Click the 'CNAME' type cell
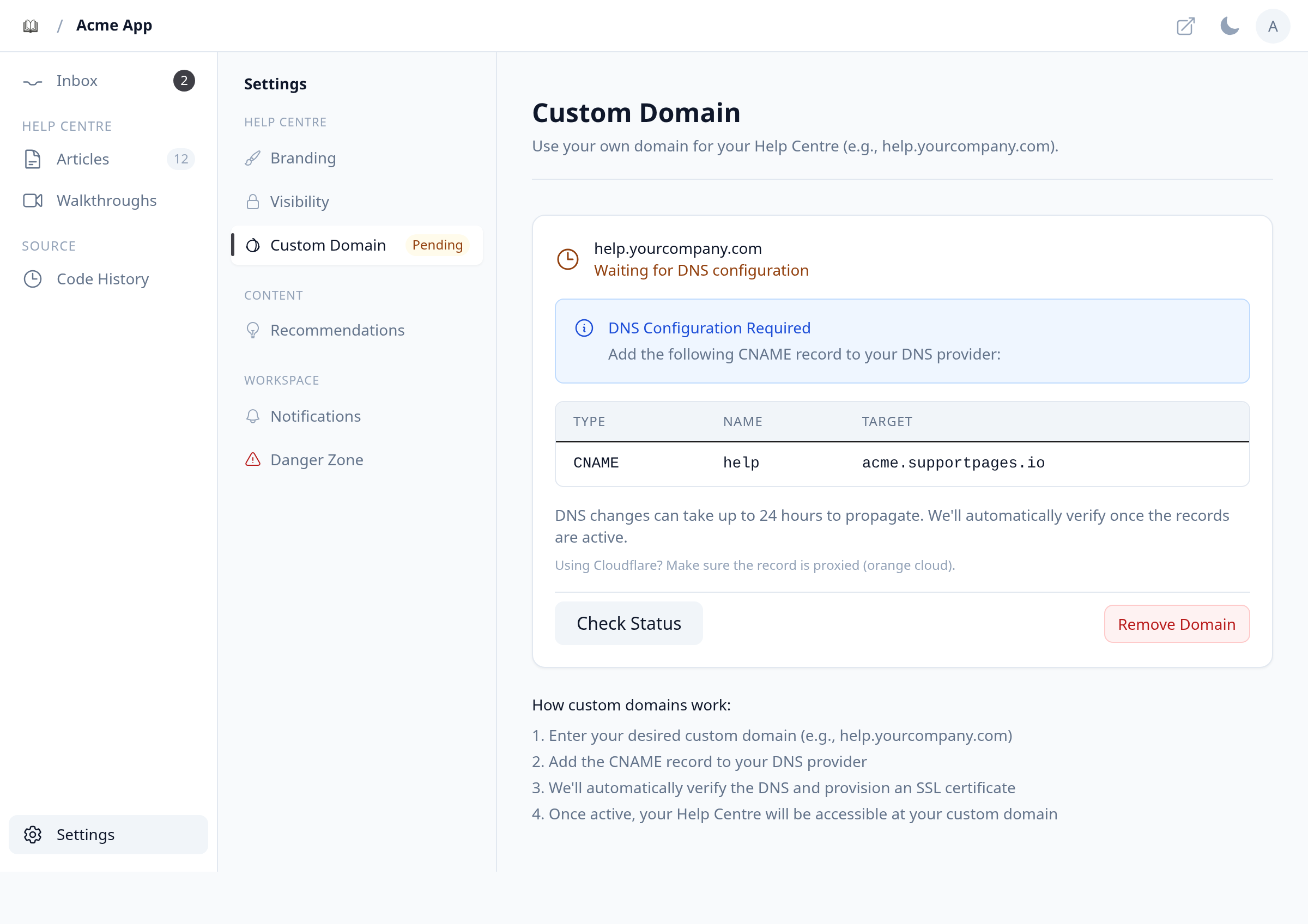Viewport: 1308px width, 924px height. (x=596, y=463)
